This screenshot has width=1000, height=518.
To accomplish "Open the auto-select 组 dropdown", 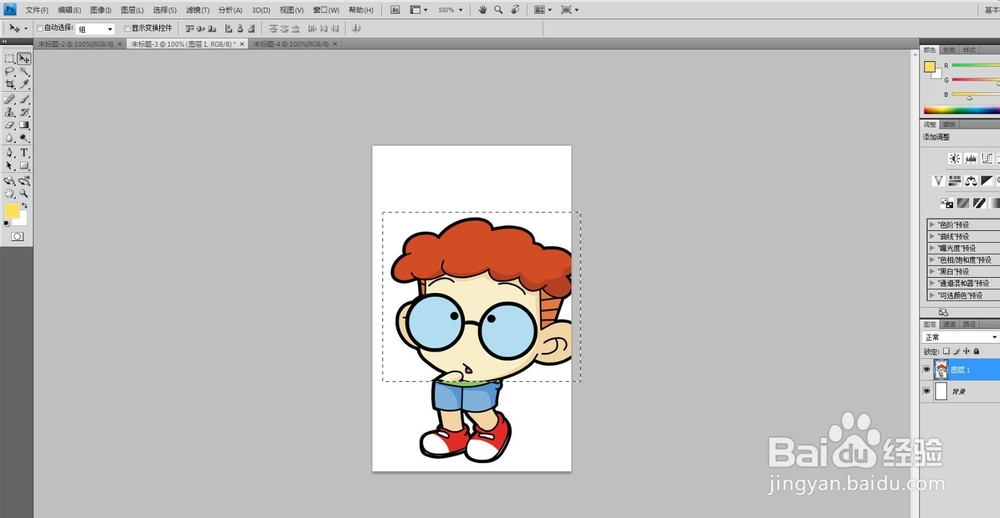I will click(x=95, y=29).
